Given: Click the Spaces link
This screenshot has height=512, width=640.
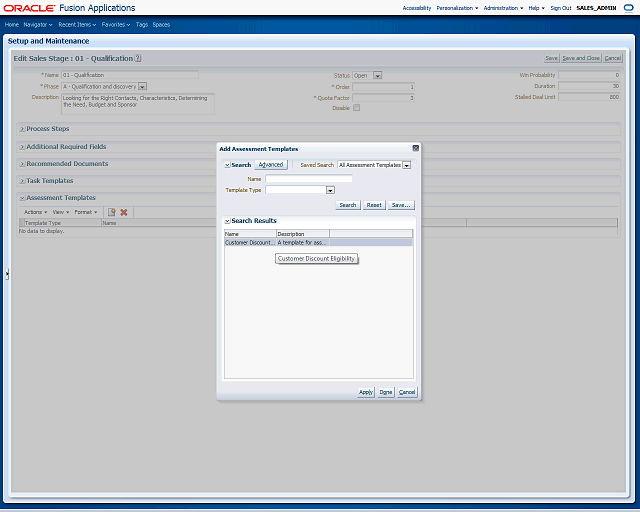Looking at the screenshot, I should tap(161, 25).
